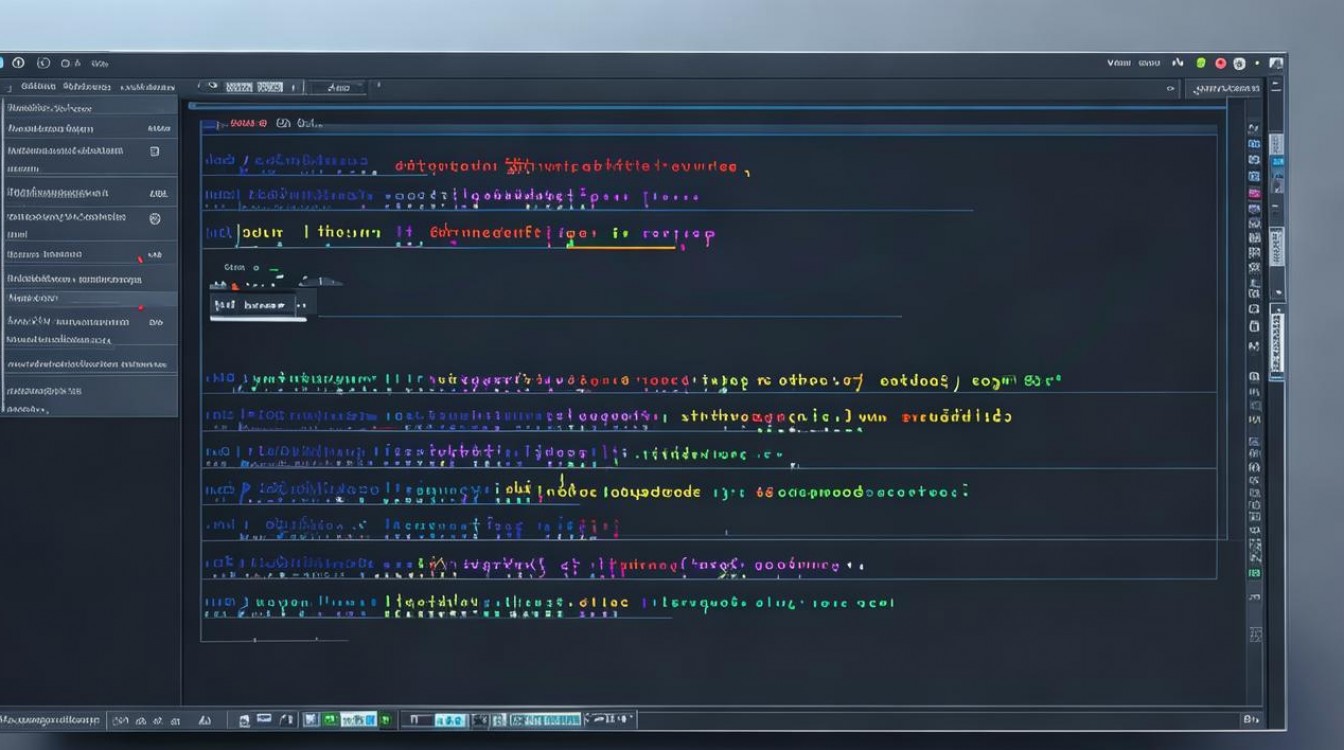Viewport: 1344px width, 750px height.
Task: Click the circled info icon in title bar
Action: [18, 63]
